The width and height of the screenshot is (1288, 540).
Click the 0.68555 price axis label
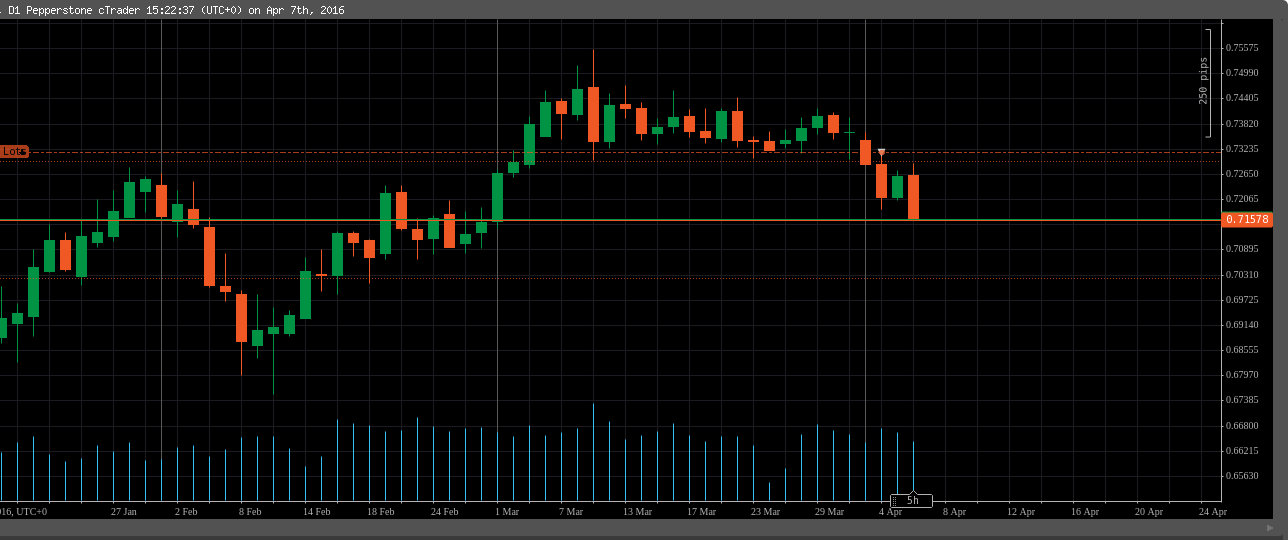pyautogui.click(x=1243, y=350)
